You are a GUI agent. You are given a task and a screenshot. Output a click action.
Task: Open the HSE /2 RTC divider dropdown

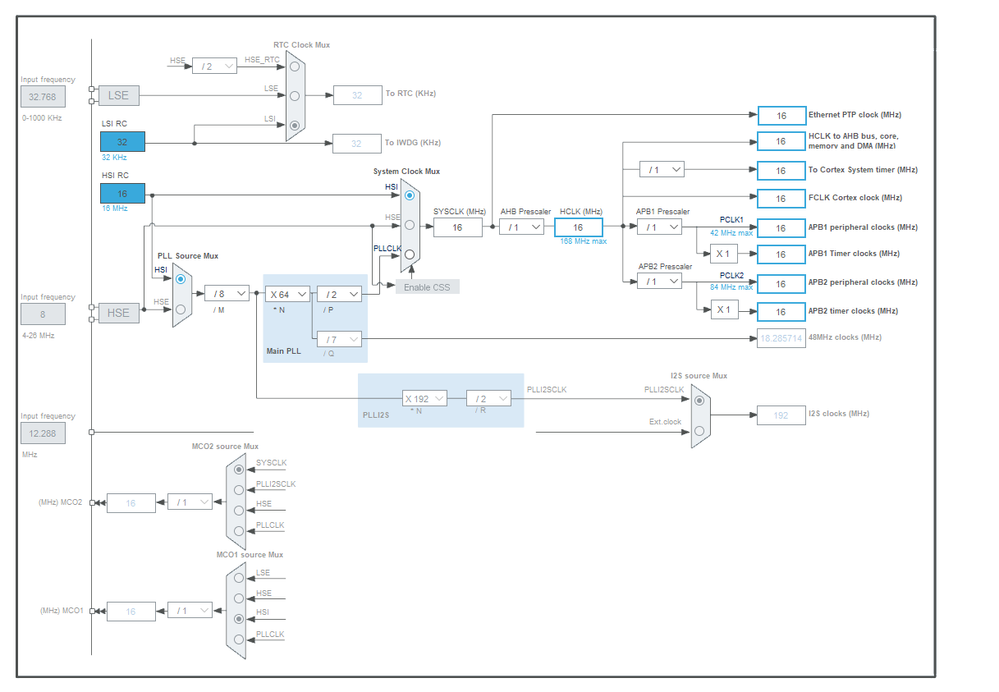coord(215,66)
